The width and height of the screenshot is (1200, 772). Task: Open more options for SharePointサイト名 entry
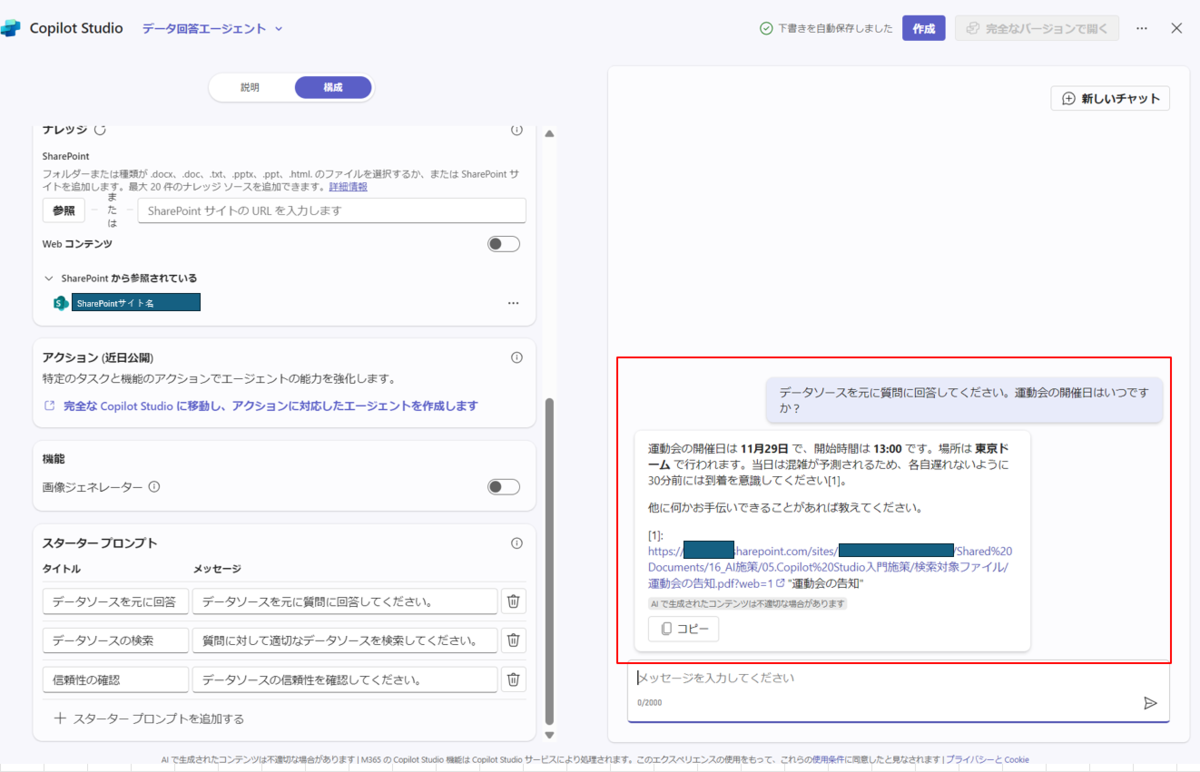(x=514, y=303)
